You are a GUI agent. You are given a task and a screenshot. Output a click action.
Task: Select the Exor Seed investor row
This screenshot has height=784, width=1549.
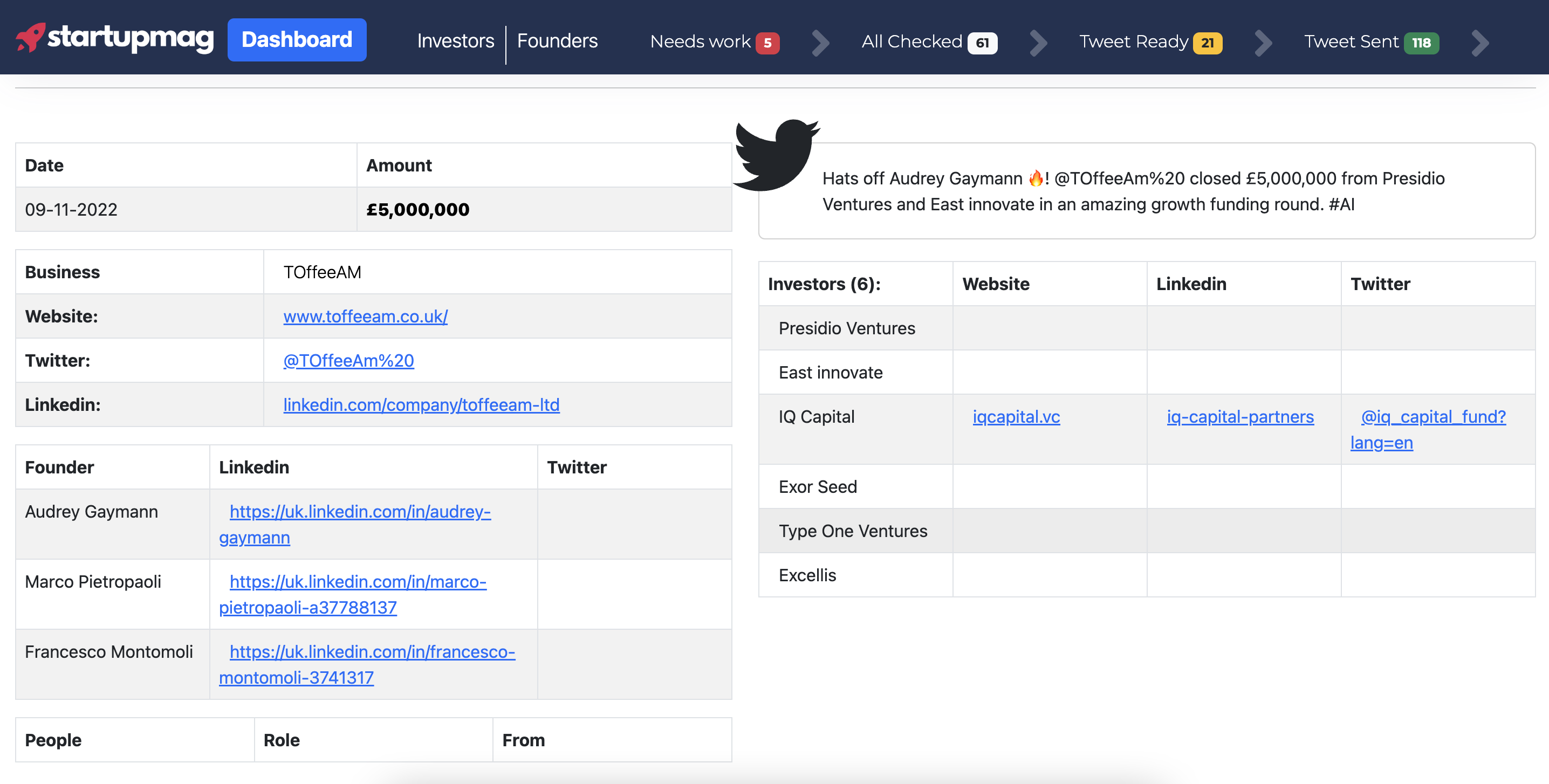coord(1147,487)
